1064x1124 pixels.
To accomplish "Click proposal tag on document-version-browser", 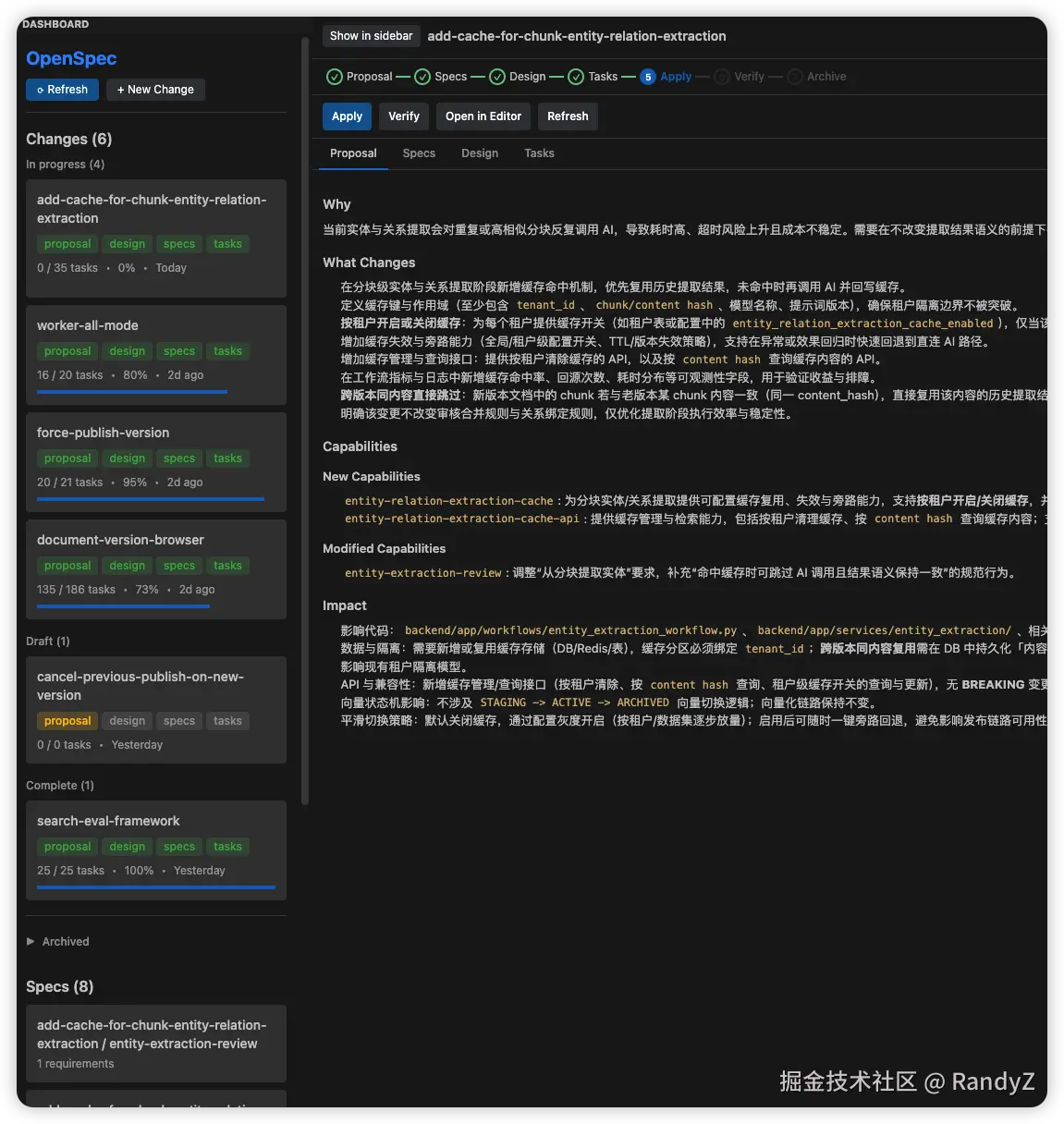I will pos(67,566).
